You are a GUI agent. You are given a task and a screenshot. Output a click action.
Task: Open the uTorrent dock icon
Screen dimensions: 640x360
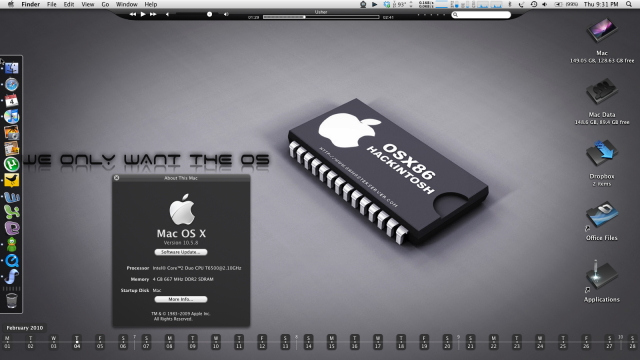[11, 164]
